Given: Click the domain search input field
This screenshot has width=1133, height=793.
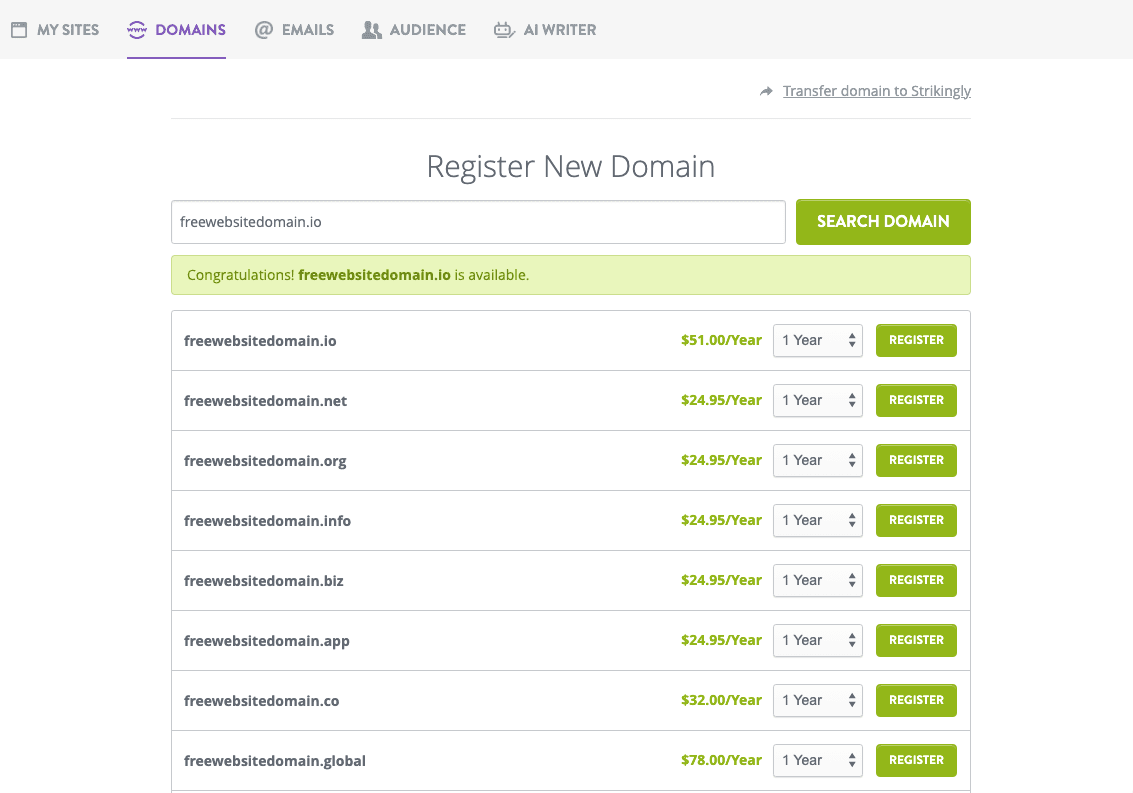Looking at the screenshot, I should [478, 222].
